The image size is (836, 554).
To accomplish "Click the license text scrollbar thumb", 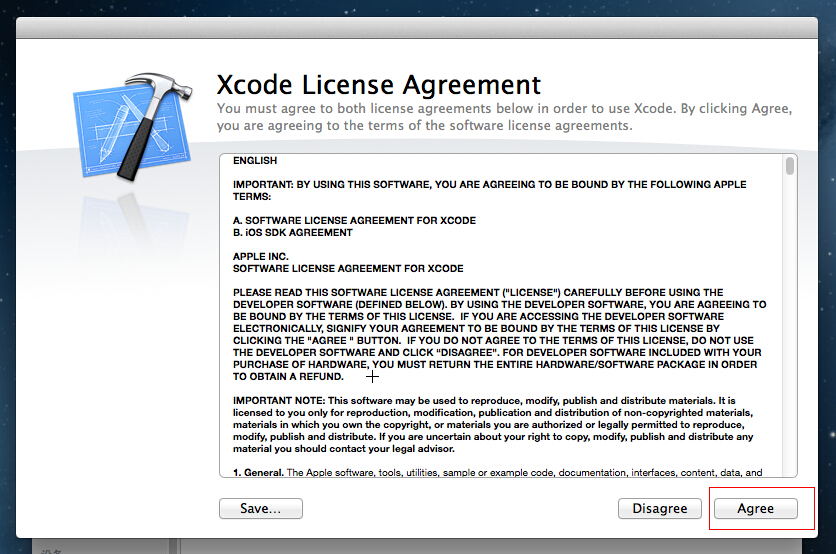I will [790, 165].
